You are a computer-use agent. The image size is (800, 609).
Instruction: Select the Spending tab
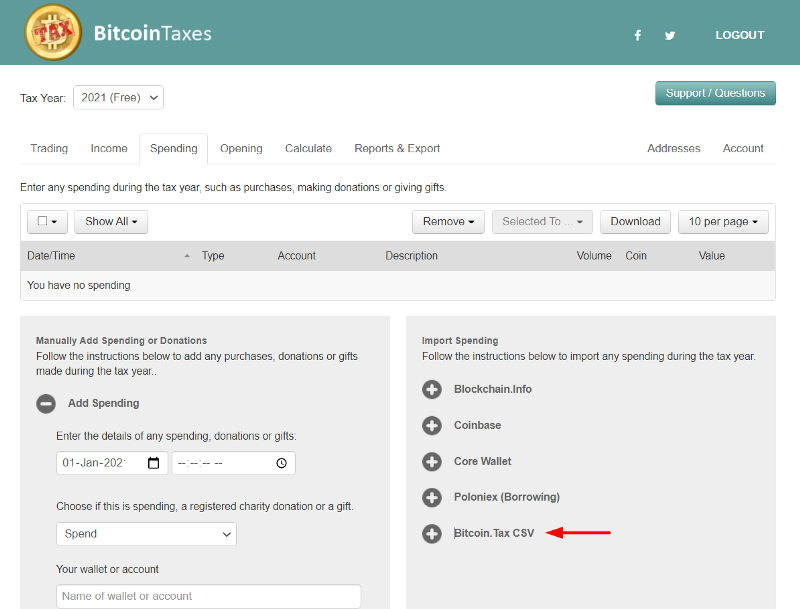(x=173, y=148)
